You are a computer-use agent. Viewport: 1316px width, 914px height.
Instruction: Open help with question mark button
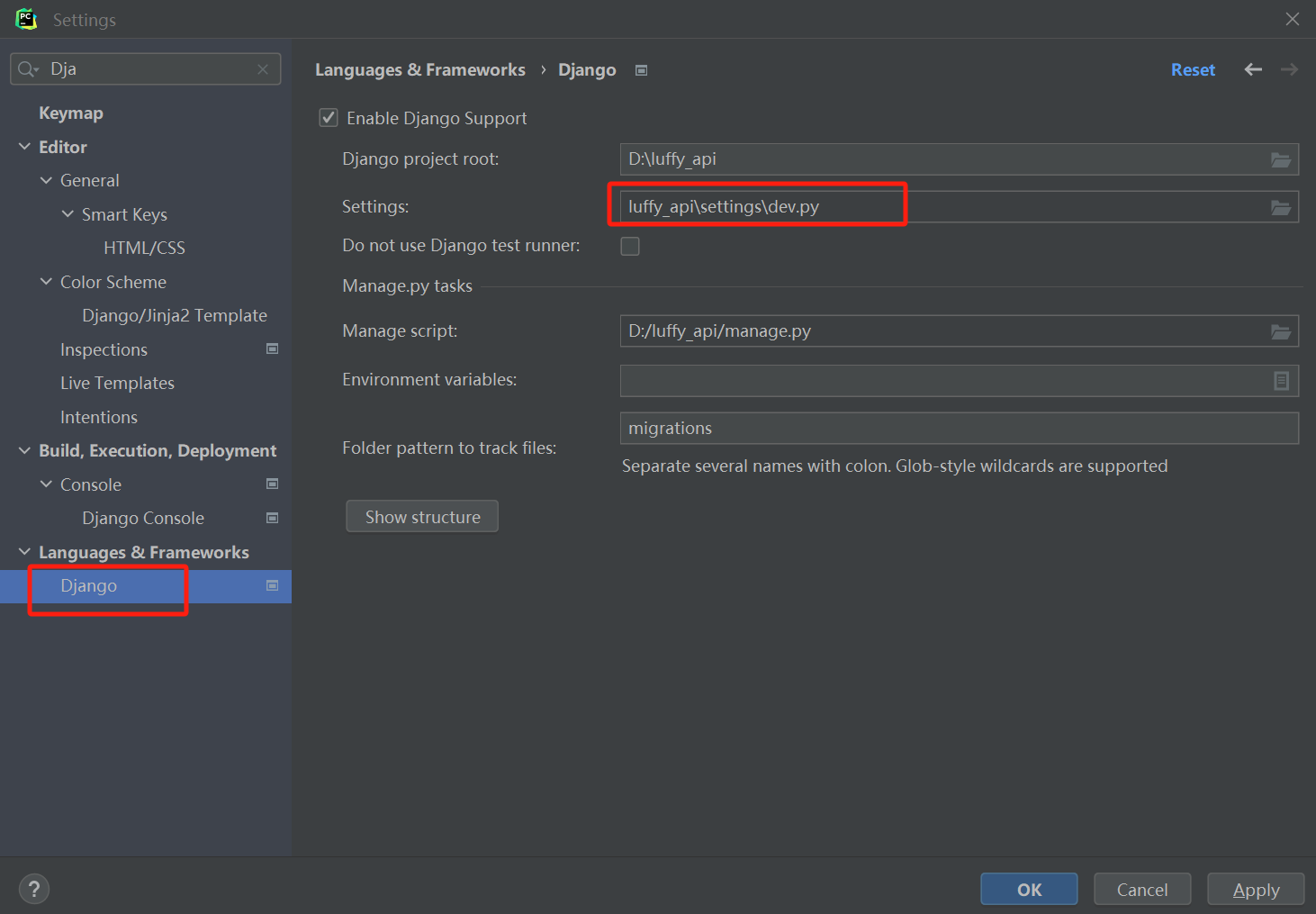[34, 890]
